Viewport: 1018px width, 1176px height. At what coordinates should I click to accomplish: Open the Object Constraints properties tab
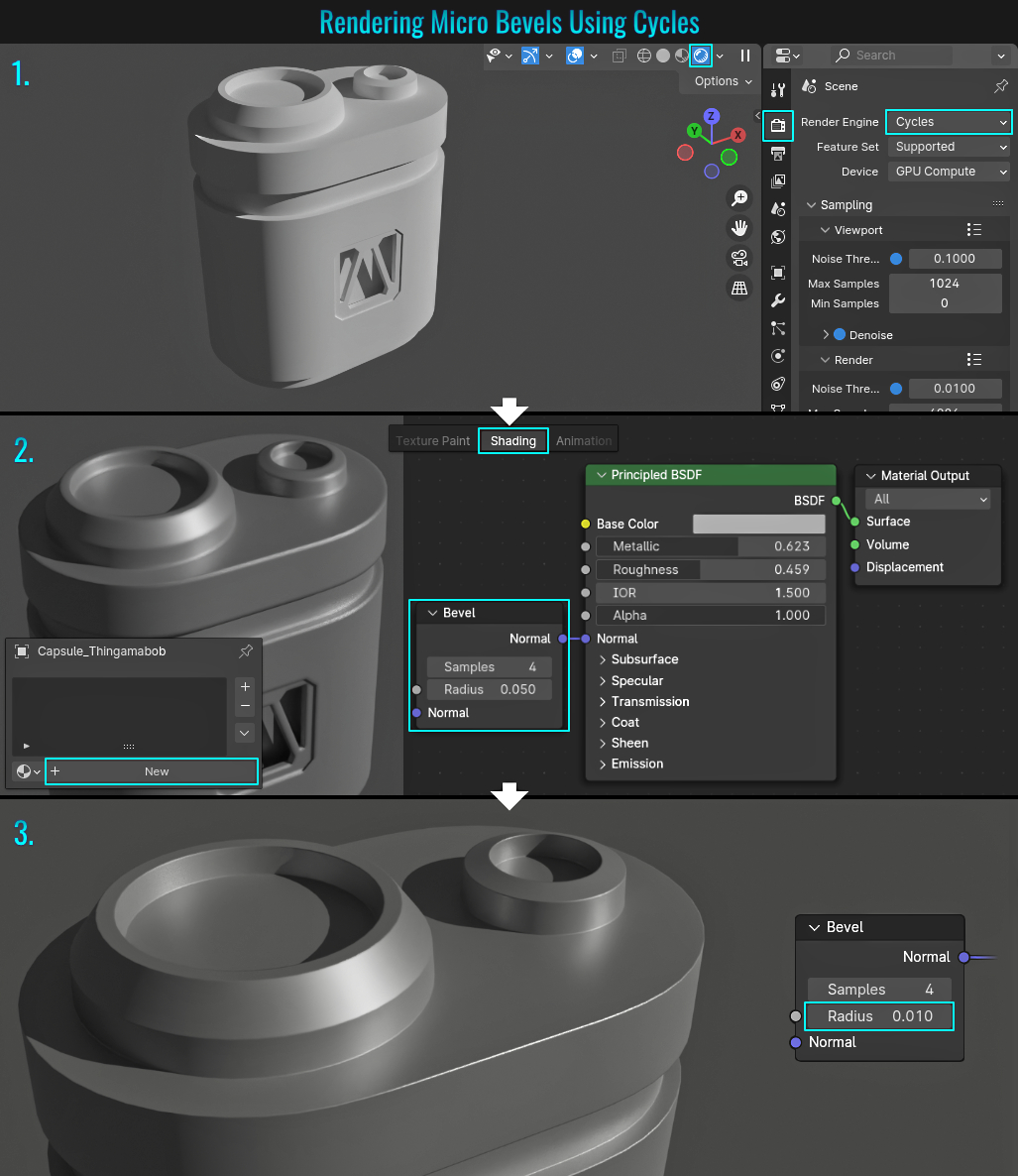(x=778, y=384)
